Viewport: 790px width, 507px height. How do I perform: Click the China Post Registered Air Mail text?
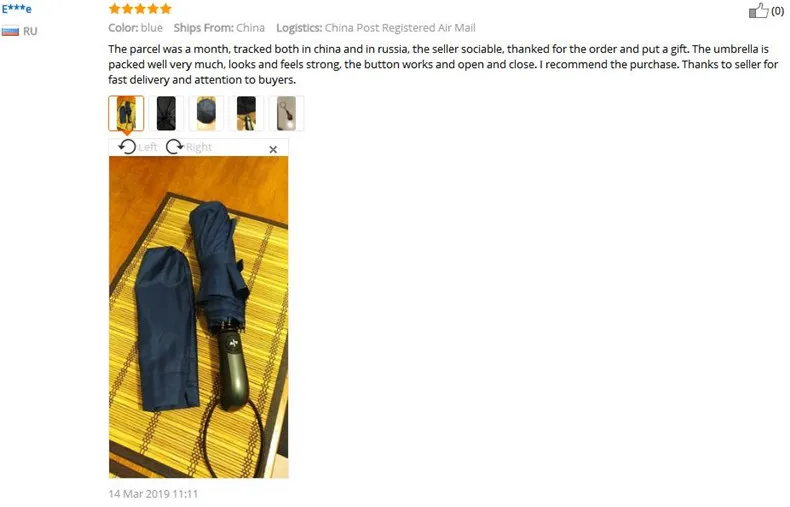tap(400, 28)
